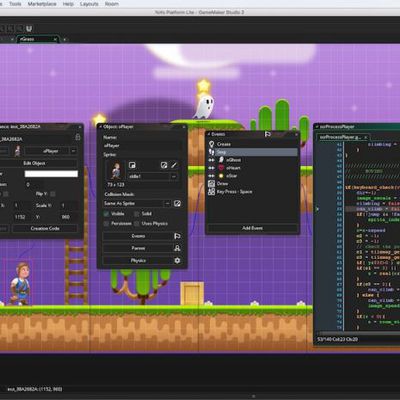Click the new sprite icon in Object window

point(132,165)
